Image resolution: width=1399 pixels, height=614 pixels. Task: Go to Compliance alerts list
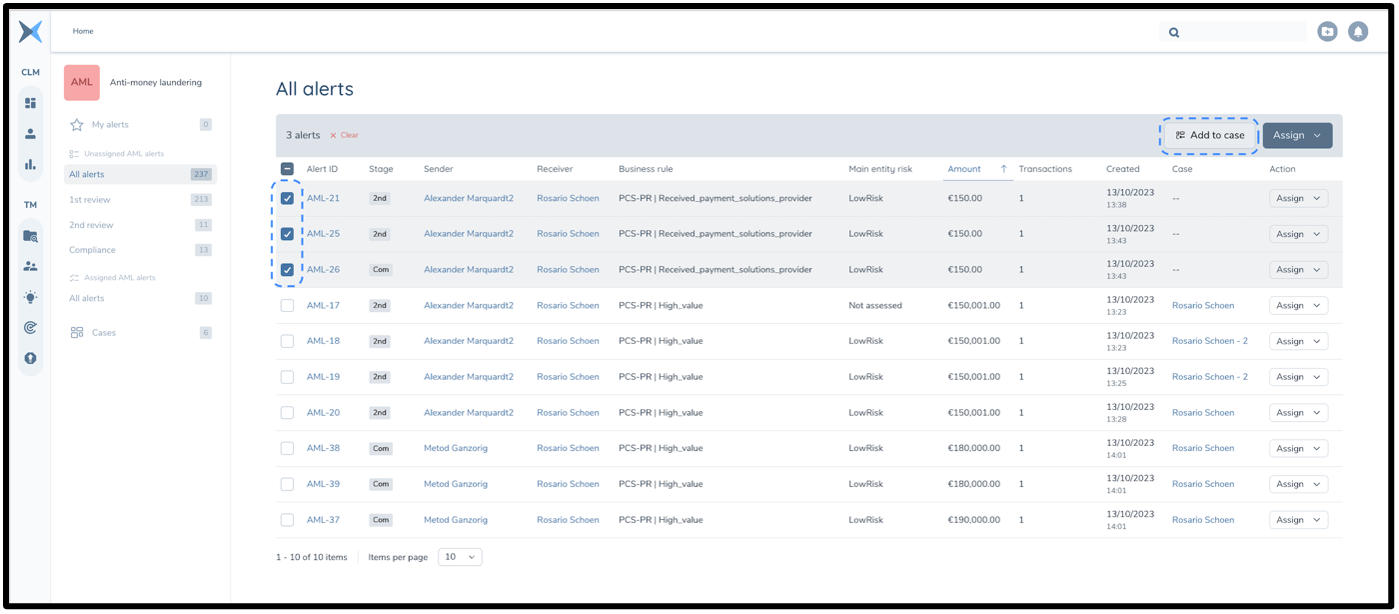[92, 250]
